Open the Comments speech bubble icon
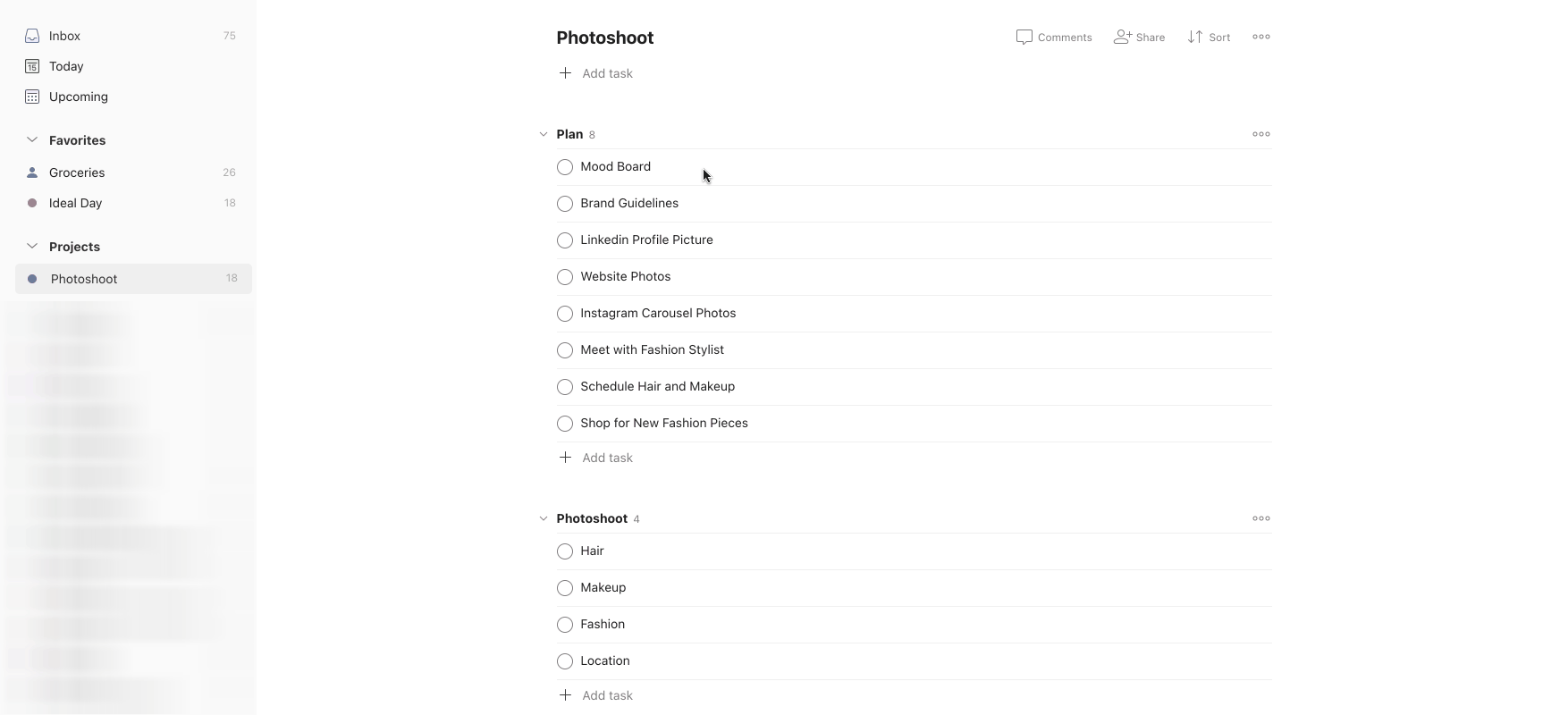The height and width of the screenshot is (715, 1568). 1024,37
